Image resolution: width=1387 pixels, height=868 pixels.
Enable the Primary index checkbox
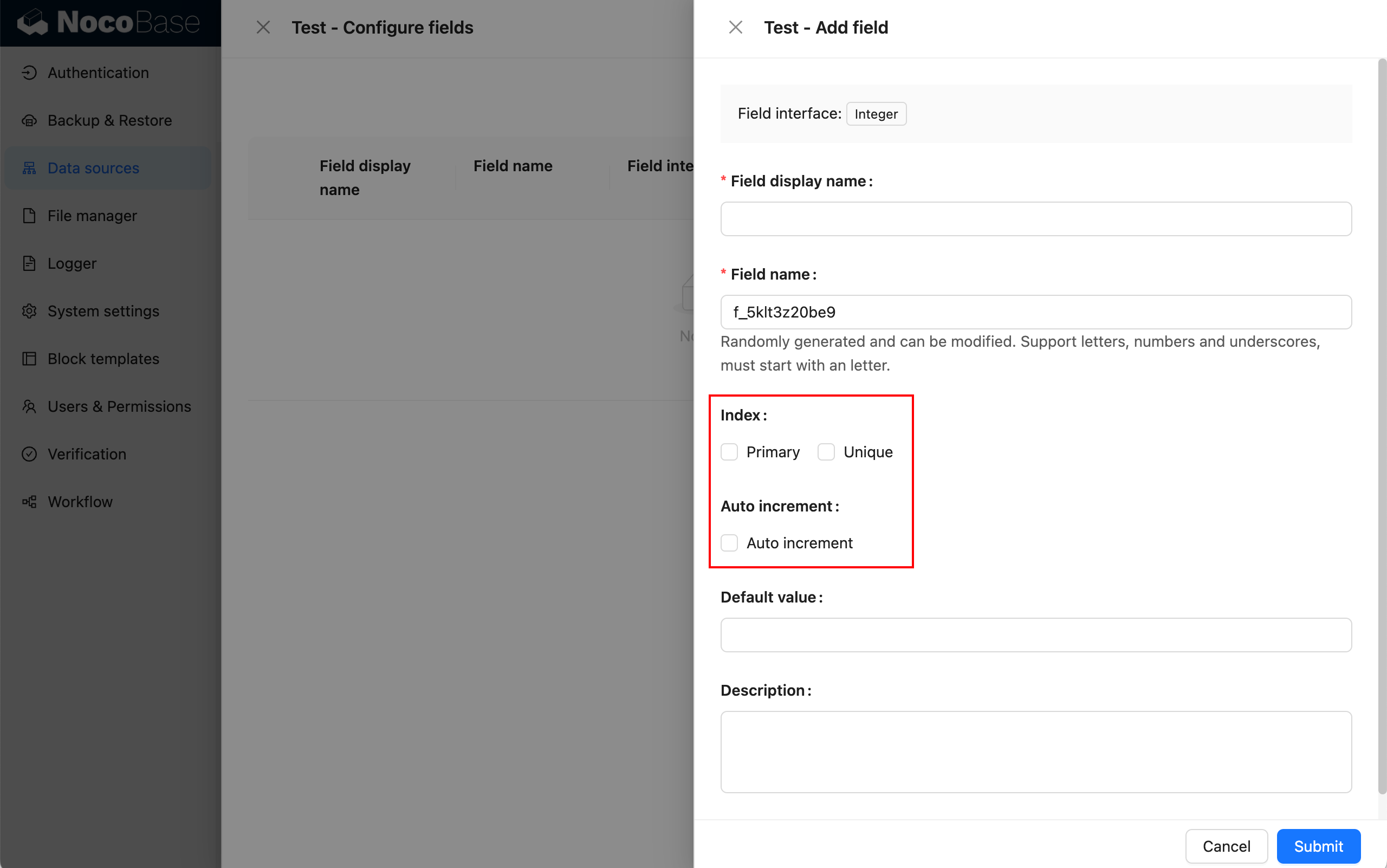(x=729, y=452)
